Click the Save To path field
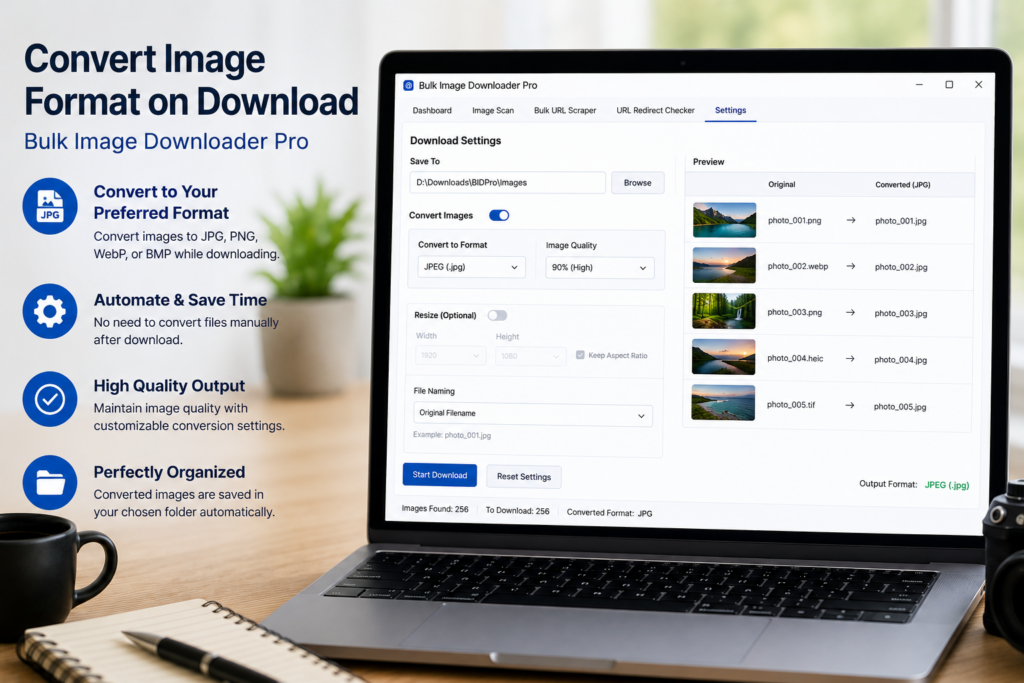The height and width of the screenshot is (683, 1024). [x=507, y=183]
